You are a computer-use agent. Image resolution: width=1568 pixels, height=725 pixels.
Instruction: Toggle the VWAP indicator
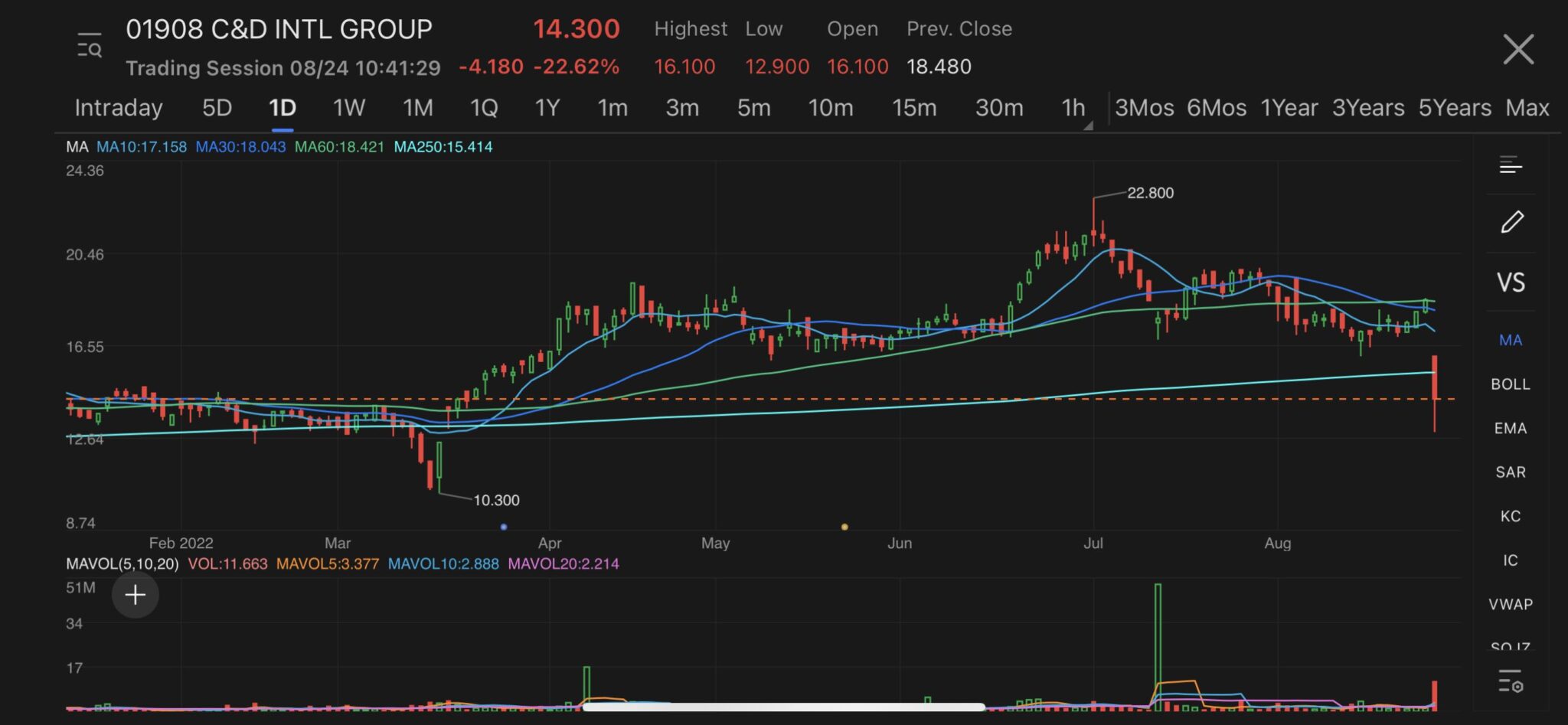click(x=1511, y=605)
